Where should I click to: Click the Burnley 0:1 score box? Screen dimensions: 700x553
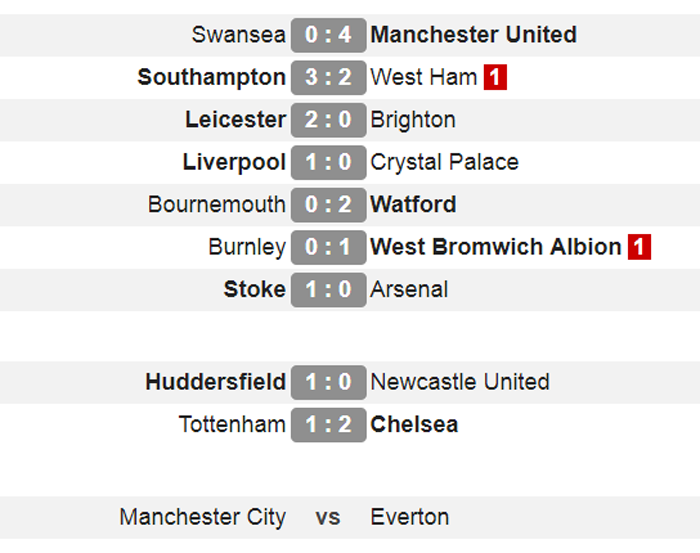(x=329, y=247)
